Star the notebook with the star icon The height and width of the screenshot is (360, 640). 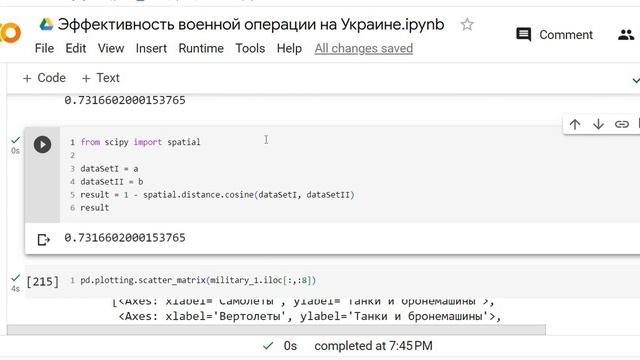pyautogui.click(x=467, y=24)
